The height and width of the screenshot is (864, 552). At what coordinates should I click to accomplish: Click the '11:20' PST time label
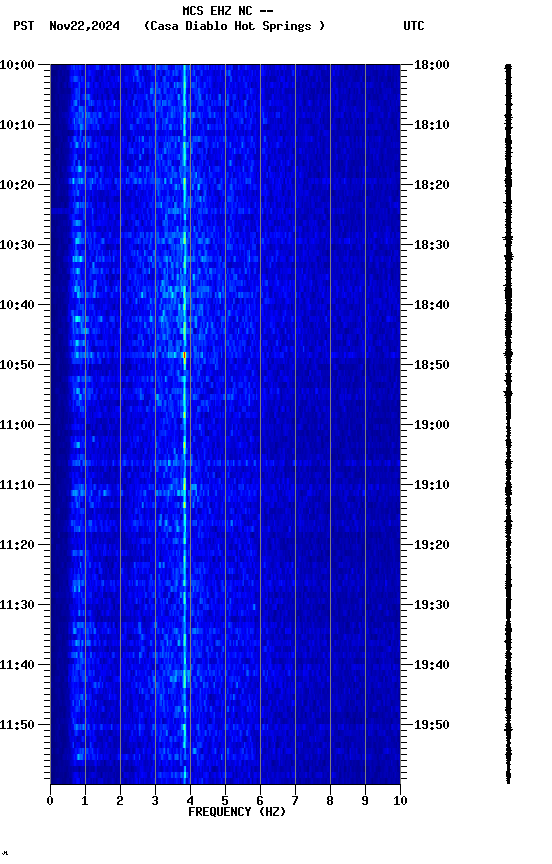point(17,545)
